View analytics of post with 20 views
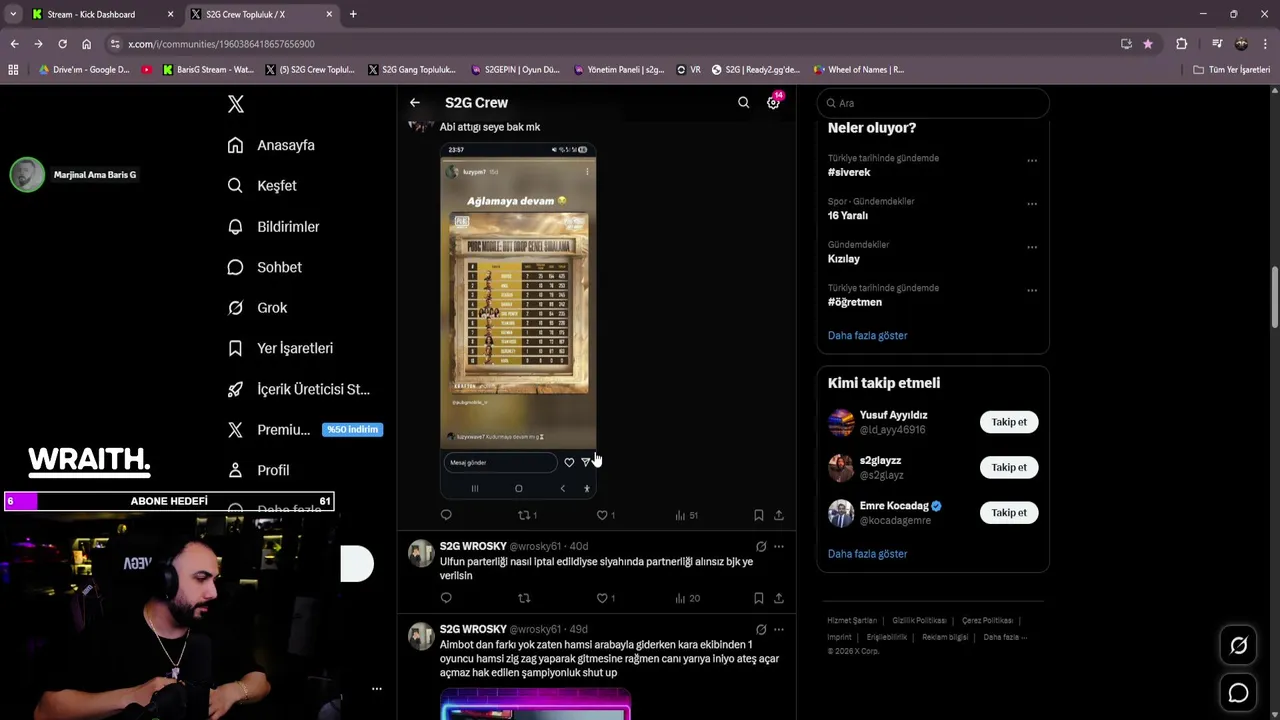The height and width of the screenshot is (720, 1280). pyautogui.click(x=687, y=598)
